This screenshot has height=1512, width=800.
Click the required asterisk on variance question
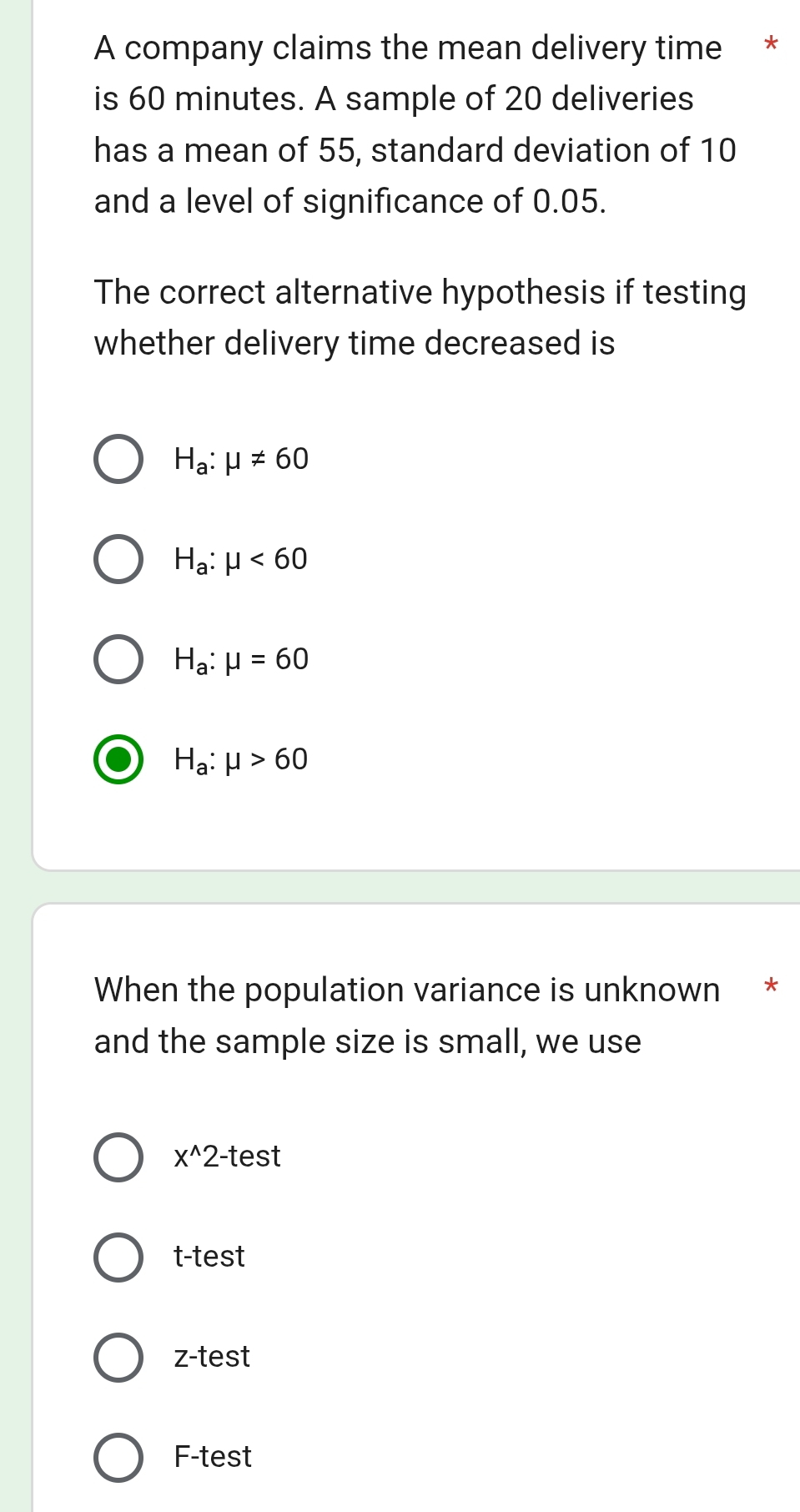tap(771, 988)
